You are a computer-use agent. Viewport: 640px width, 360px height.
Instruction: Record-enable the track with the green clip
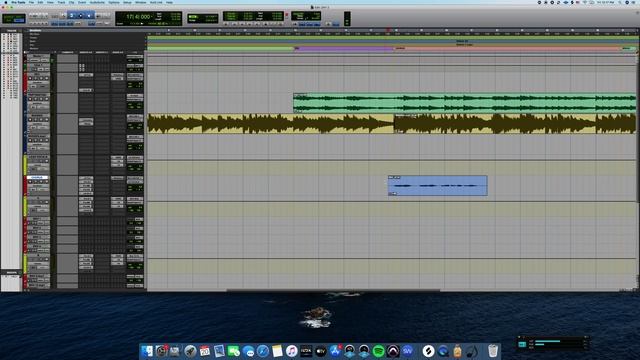(30, 99)
